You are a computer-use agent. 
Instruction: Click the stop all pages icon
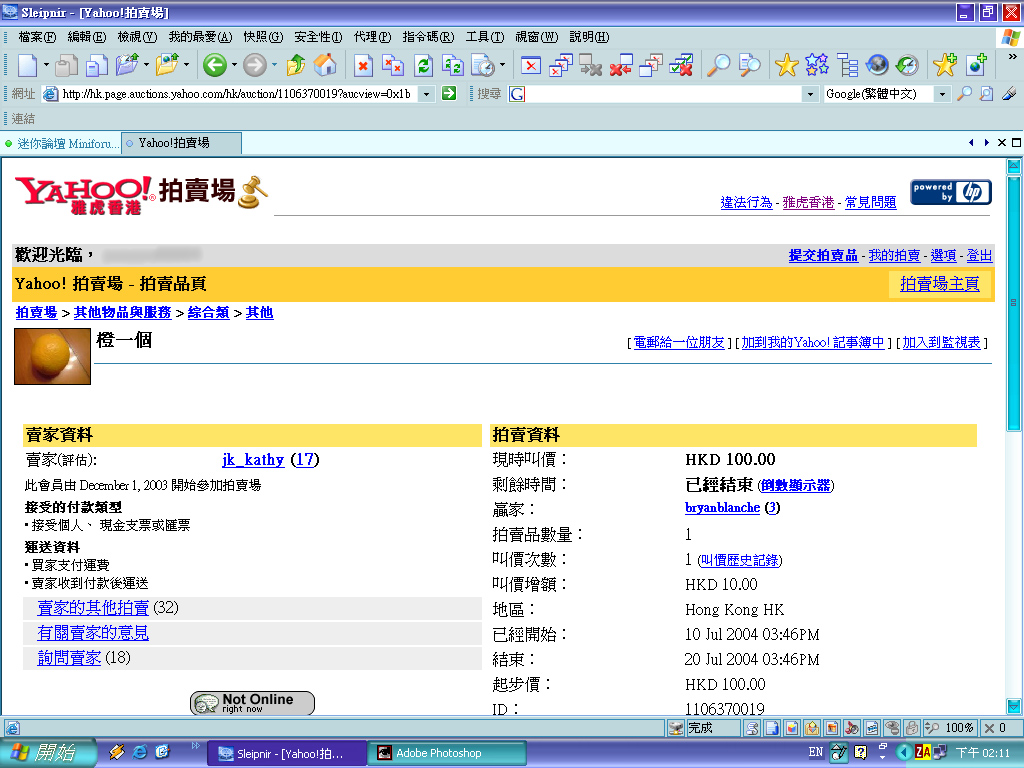393,65
